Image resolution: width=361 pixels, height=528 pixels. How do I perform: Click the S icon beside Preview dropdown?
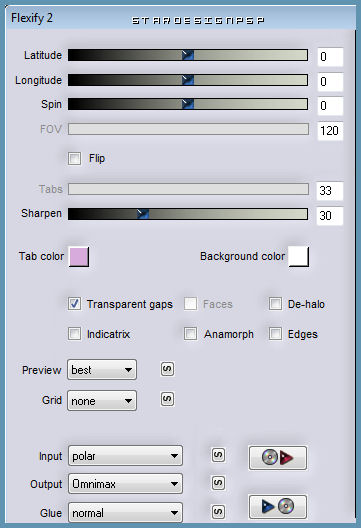click(167, 369)
